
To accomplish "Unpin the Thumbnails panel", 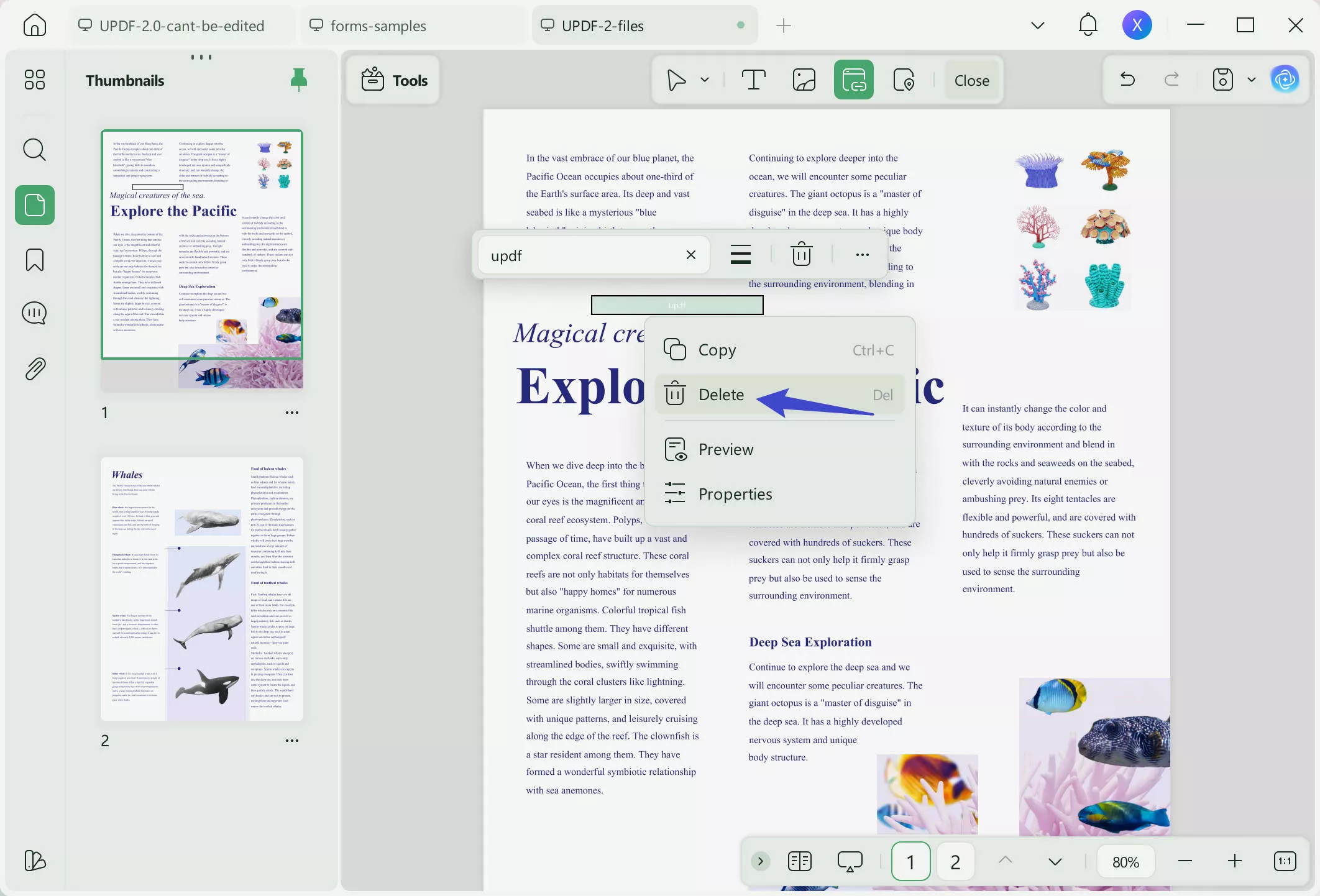I will [x=298, y=80].
